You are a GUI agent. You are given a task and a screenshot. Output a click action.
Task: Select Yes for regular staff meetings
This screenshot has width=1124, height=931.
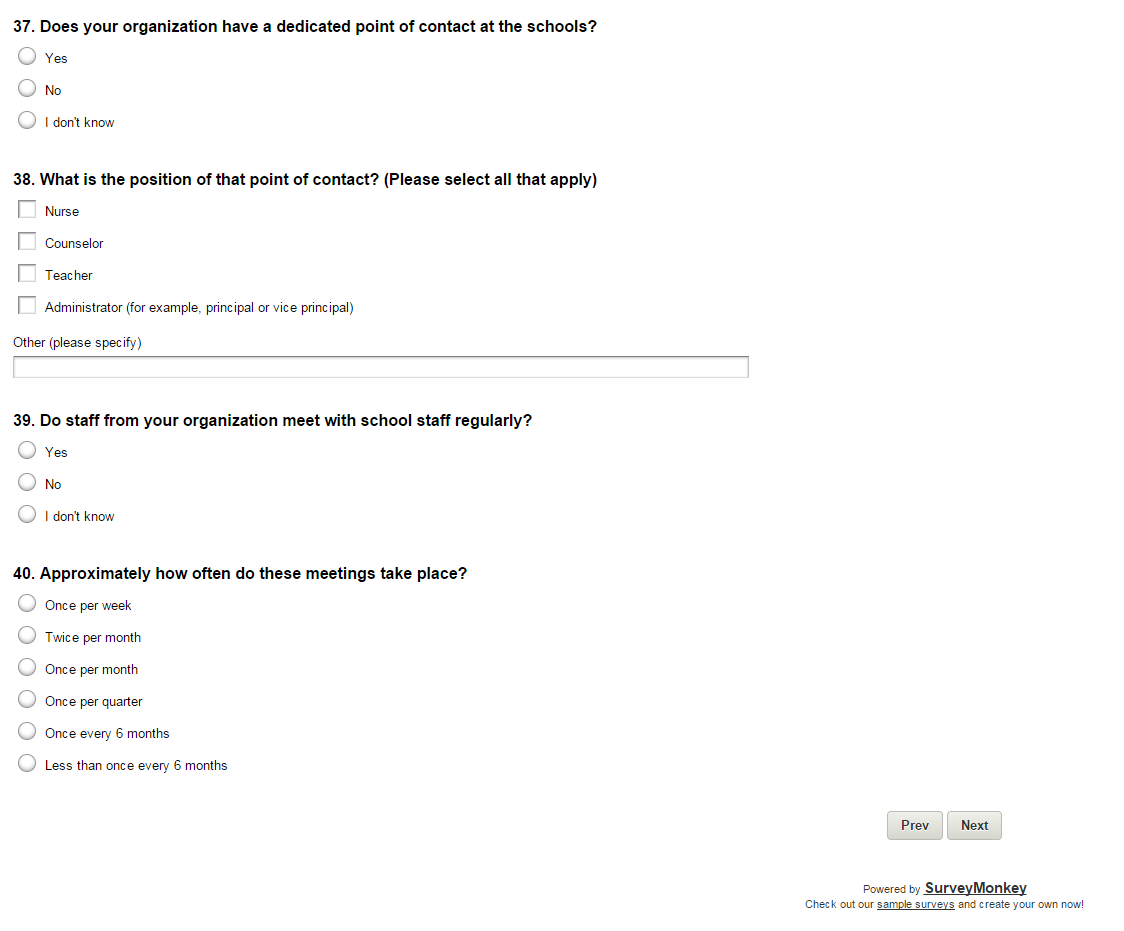click(27, 451)
